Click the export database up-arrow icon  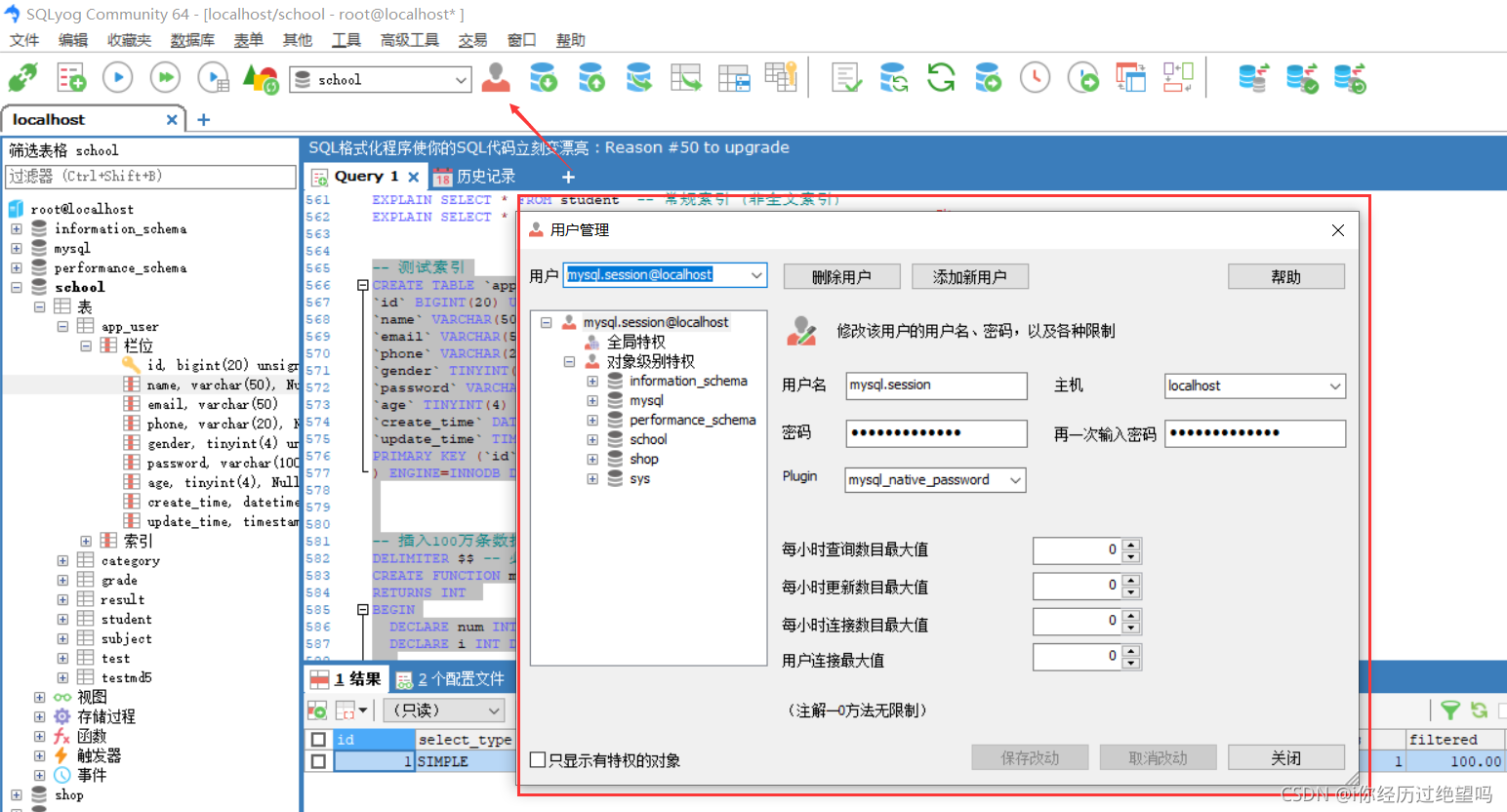tap(591, 77)
